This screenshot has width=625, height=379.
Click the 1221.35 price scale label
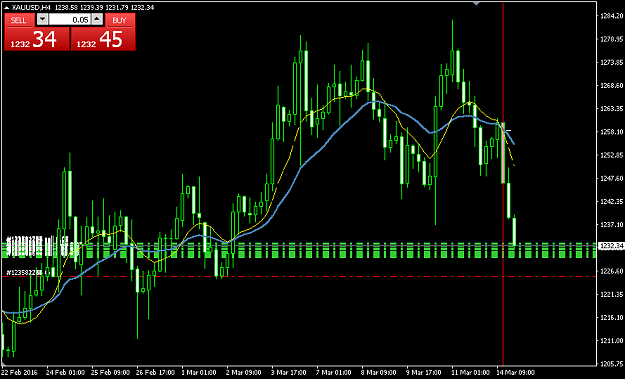coord(611,295)
